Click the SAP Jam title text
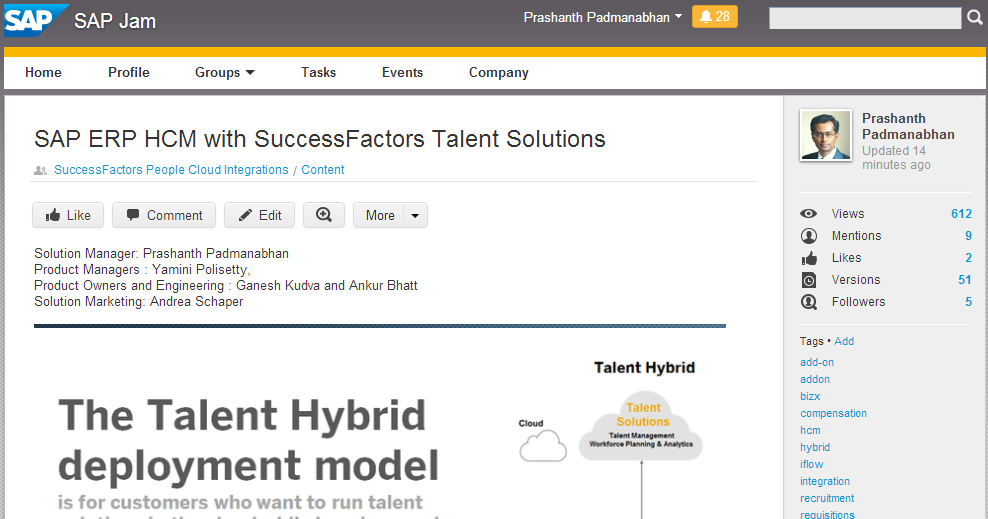The height and width of the screenshot is (519, 988). 115,21
